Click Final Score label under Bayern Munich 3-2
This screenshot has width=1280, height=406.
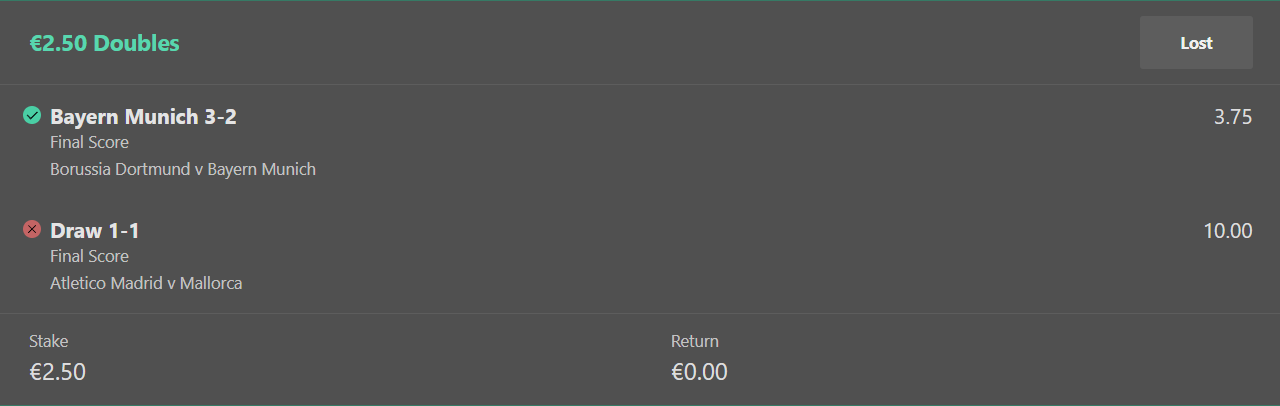pos(89,143)
